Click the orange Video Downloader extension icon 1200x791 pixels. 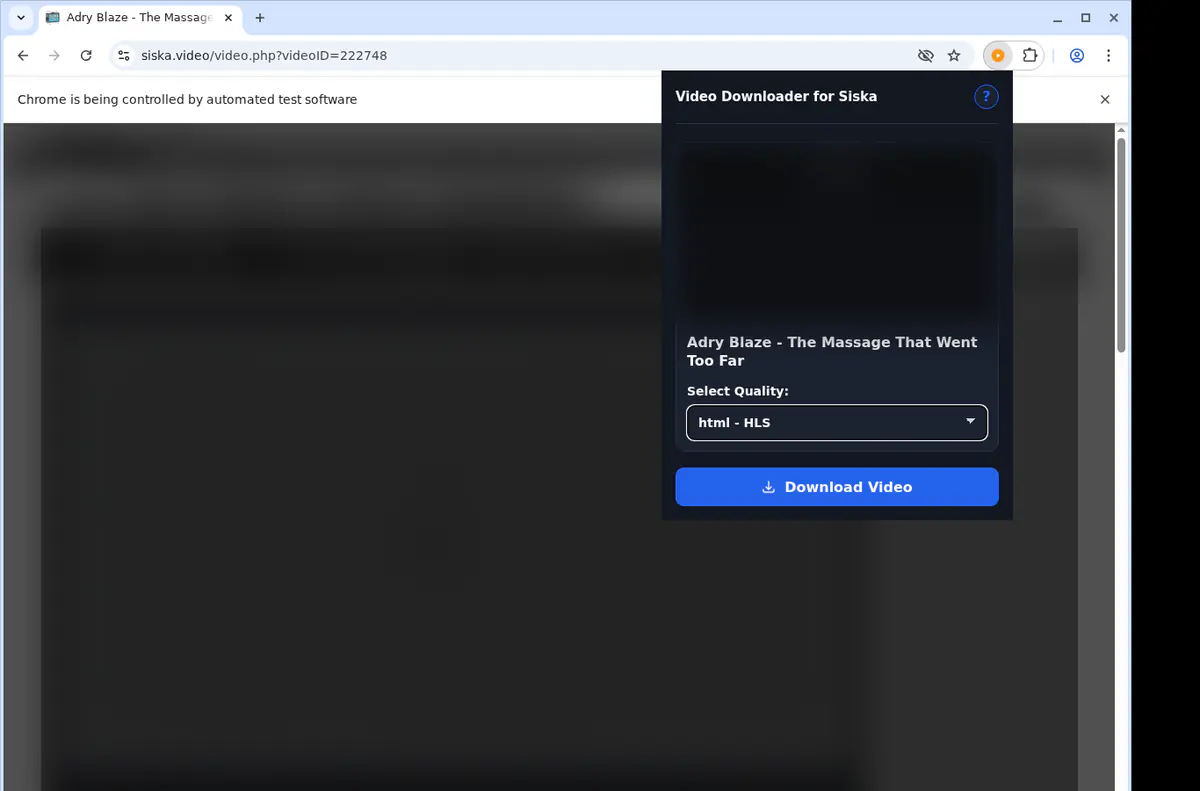(998, 56)
